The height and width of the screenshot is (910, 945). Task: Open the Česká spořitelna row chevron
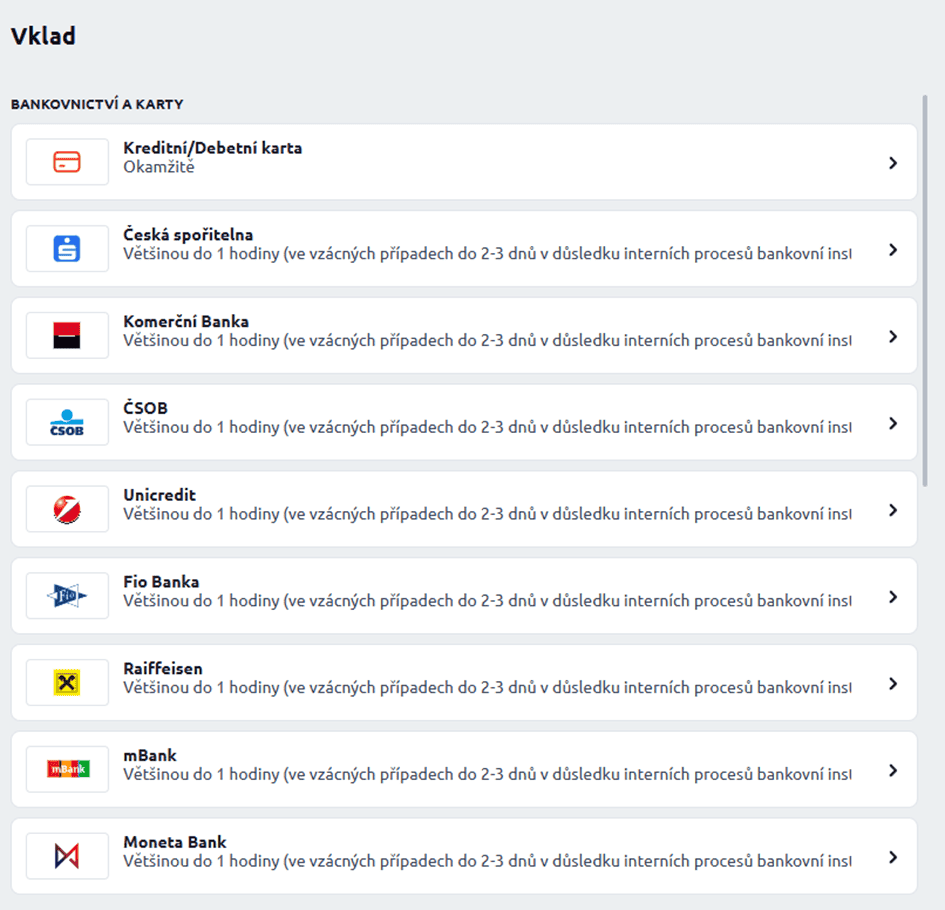893,249
